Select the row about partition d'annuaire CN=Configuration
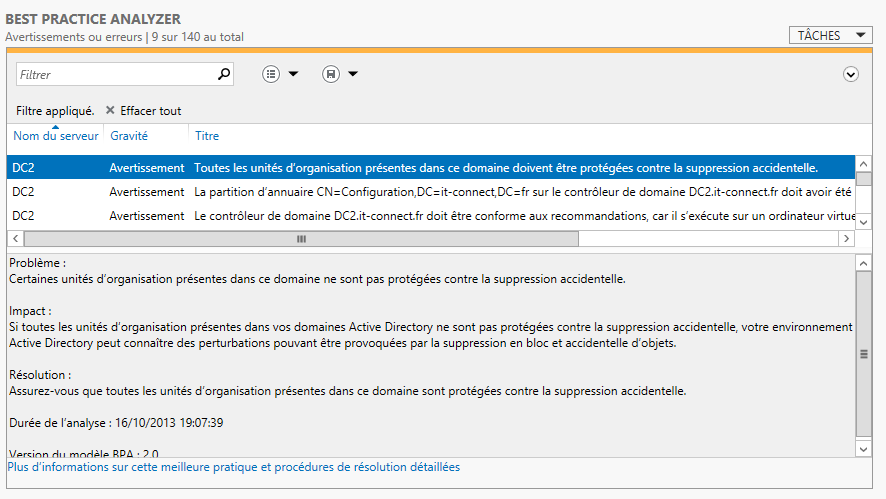Viewport: 886px width, 499px height. 431,192
